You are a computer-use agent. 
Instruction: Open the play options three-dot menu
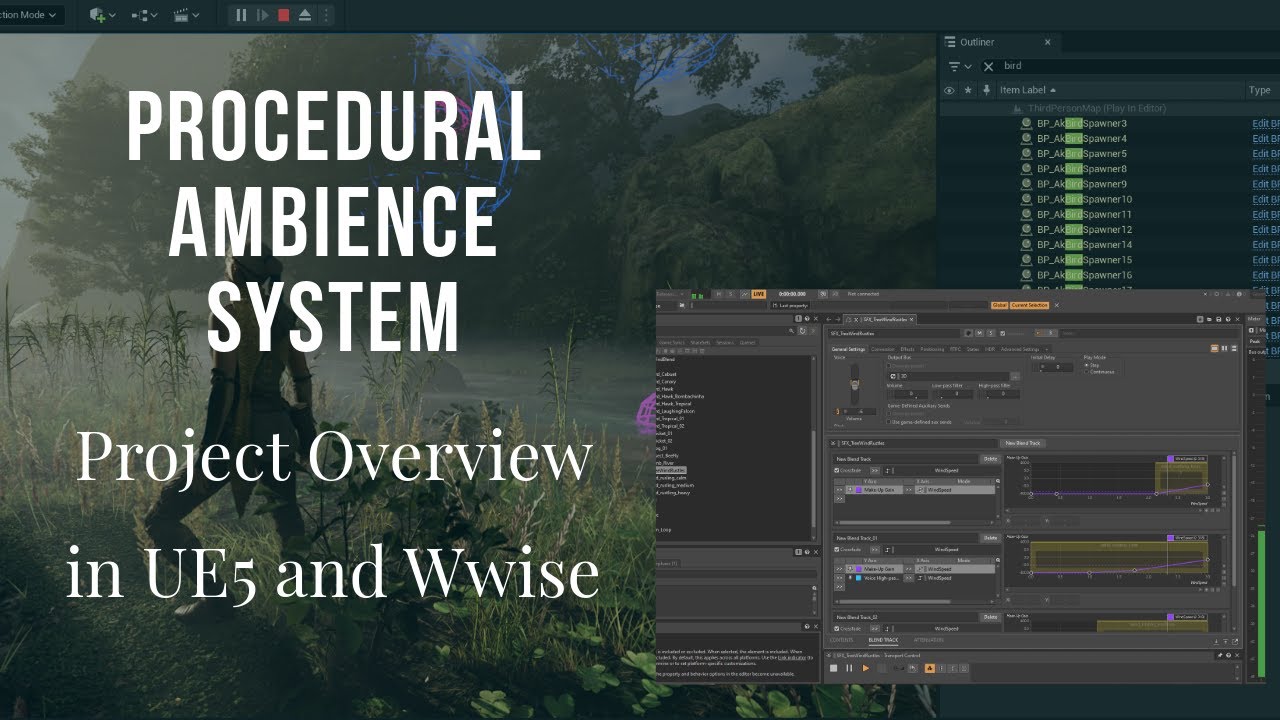[325, 15]
